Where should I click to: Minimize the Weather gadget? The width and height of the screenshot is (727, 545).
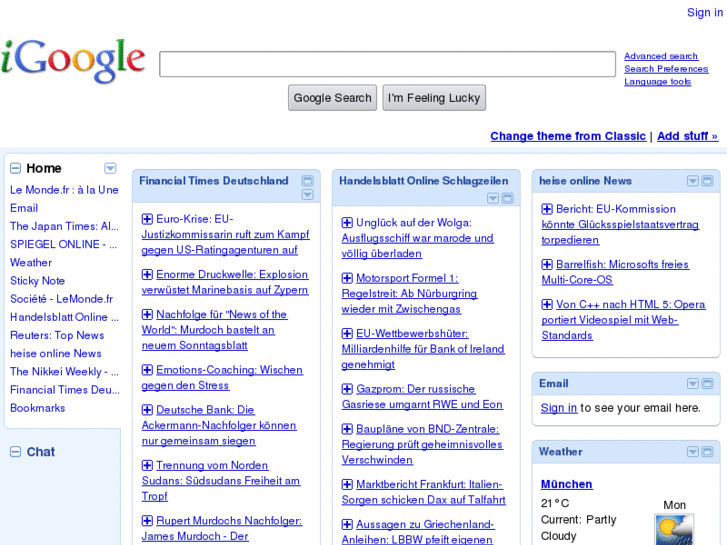[708, 452]
